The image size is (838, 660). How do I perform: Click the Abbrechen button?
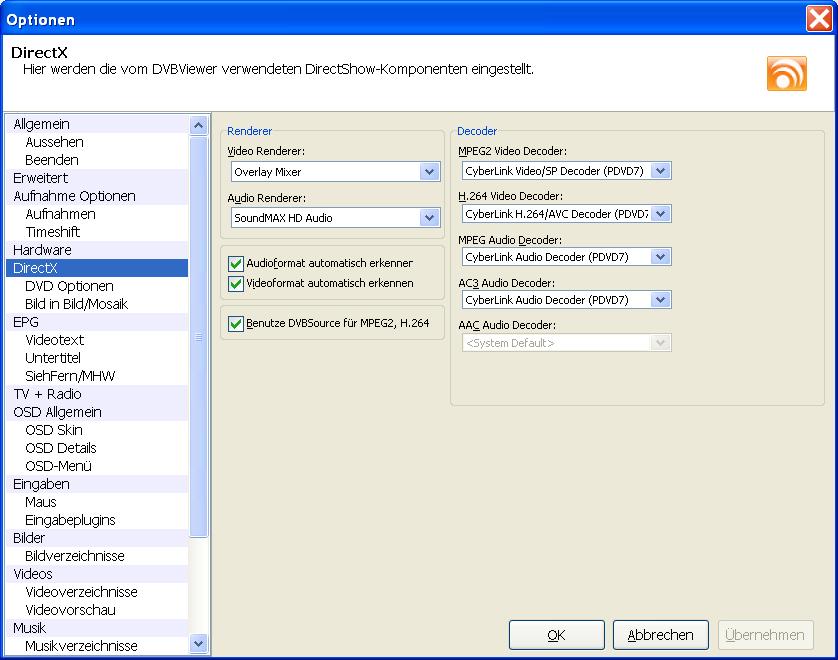tap(660, 635)
